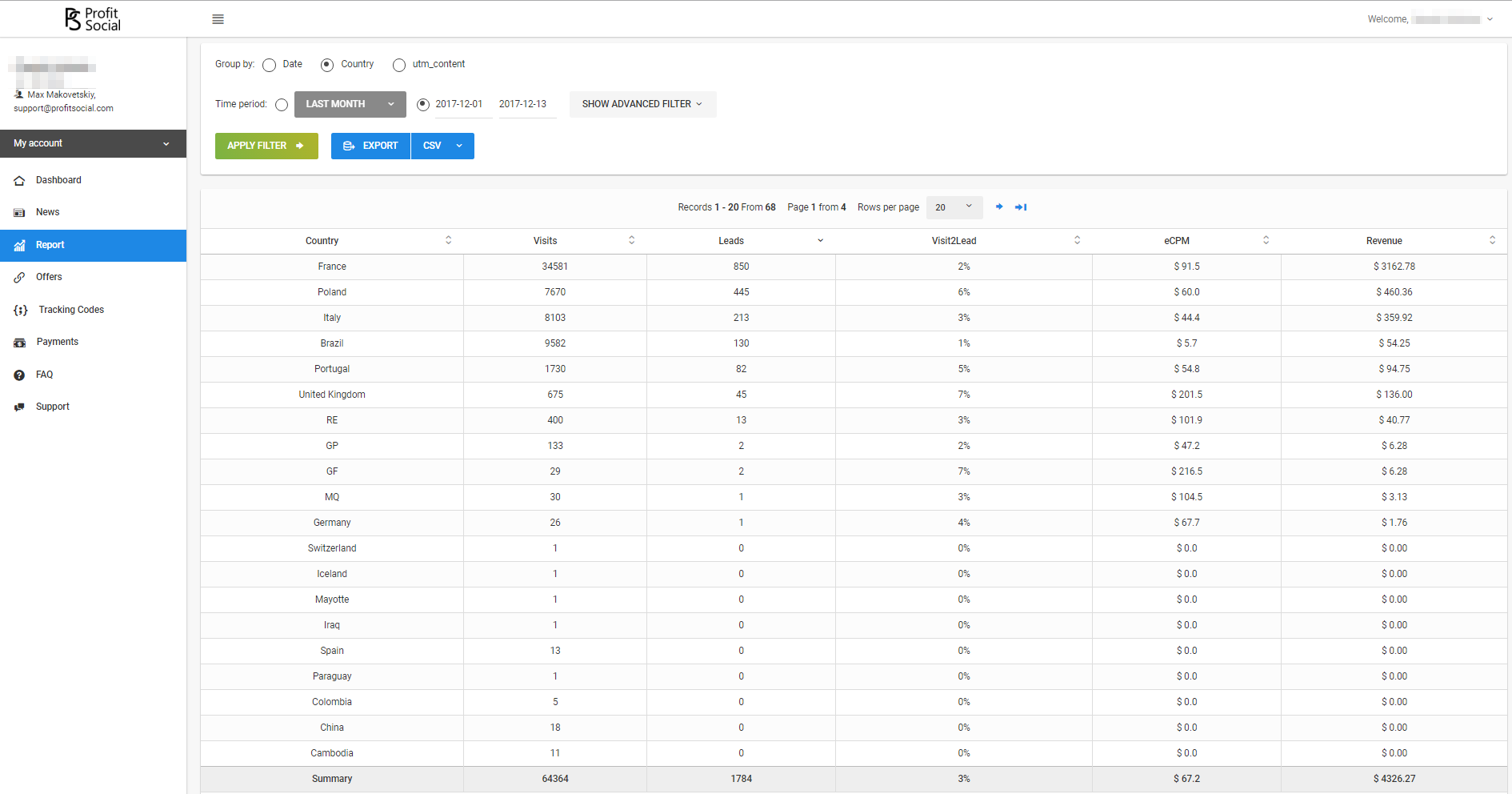Go to Tracking Codes page
Screen dimensions: 1512x794
tap(71, 310)
